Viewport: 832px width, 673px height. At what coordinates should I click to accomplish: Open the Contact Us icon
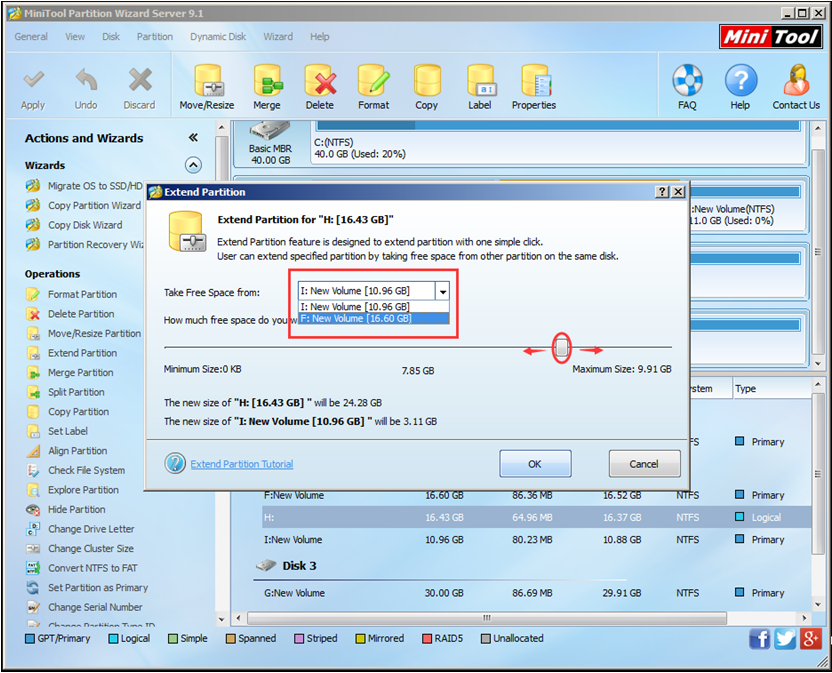796,80
